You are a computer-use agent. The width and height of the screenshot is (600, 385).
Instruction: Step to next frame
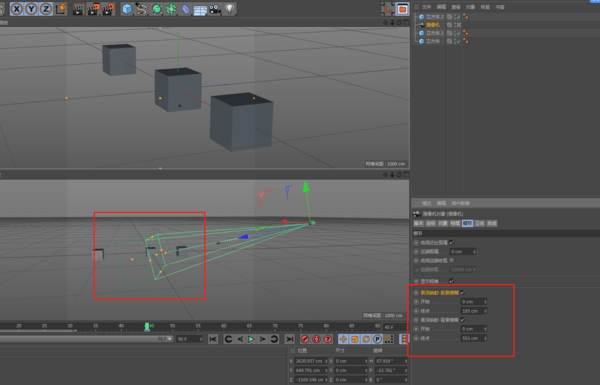point(262,339)
